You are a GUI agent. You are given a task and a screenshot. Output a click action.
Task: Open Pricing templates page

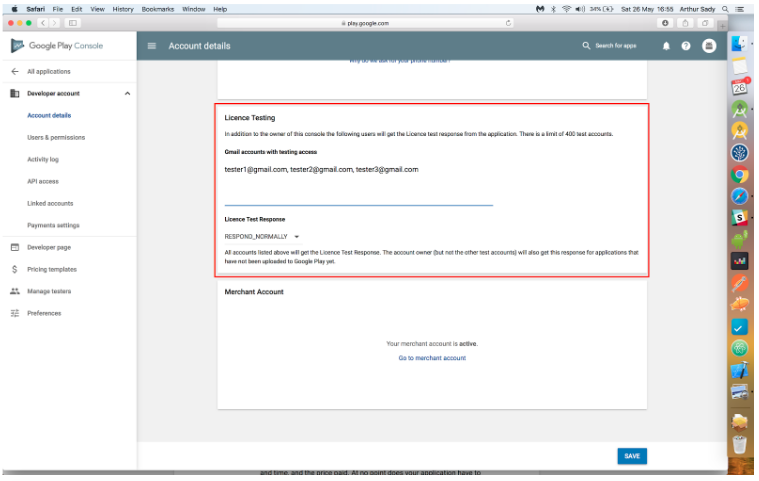click(x=51, y=269)
